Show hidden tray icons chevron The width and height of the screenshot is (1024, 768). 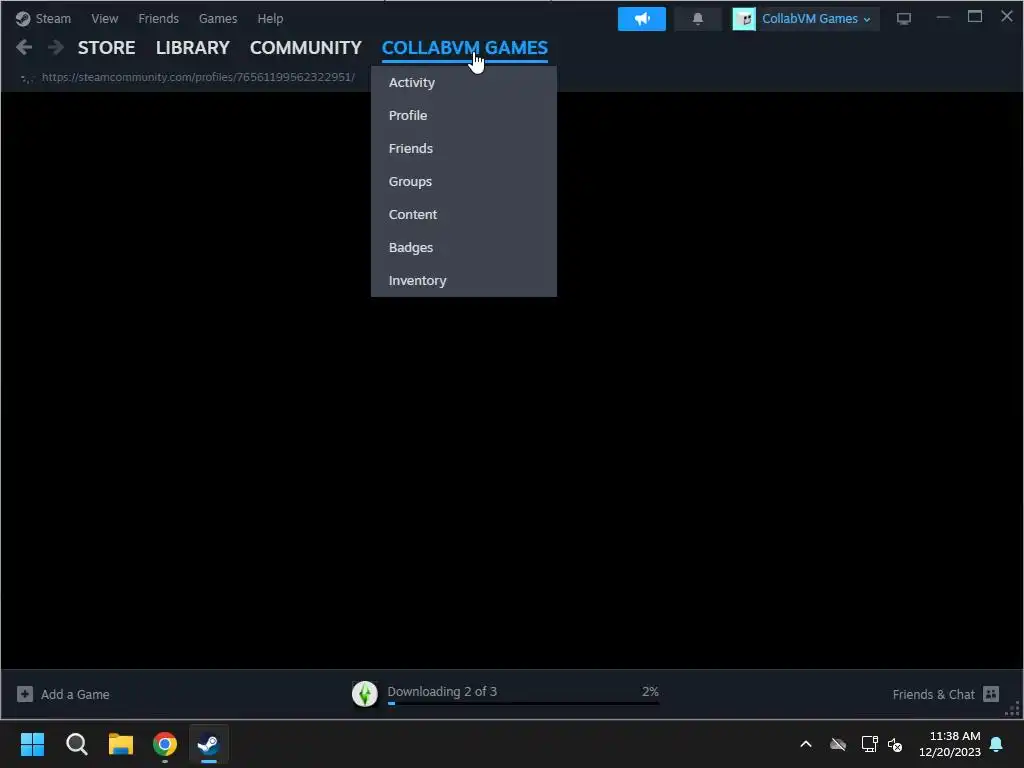pos(806,744)
